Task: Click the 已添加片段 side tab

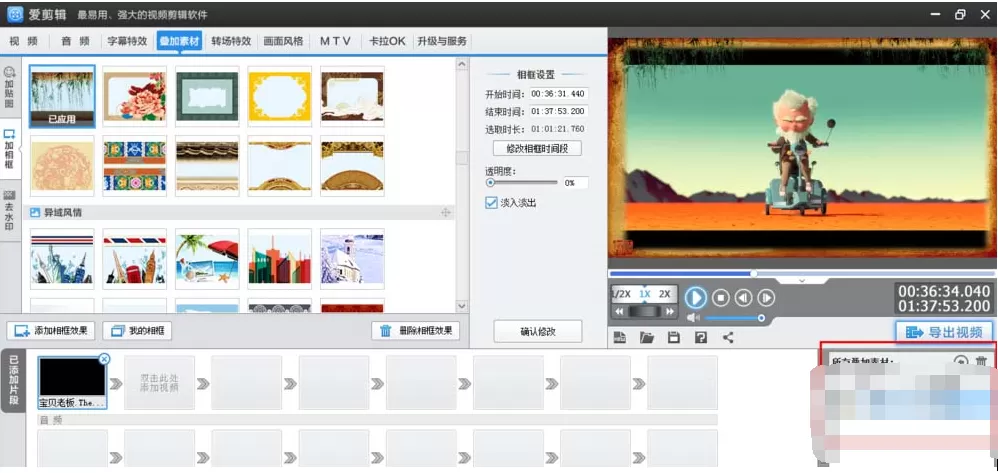Action: click(13, 382)
